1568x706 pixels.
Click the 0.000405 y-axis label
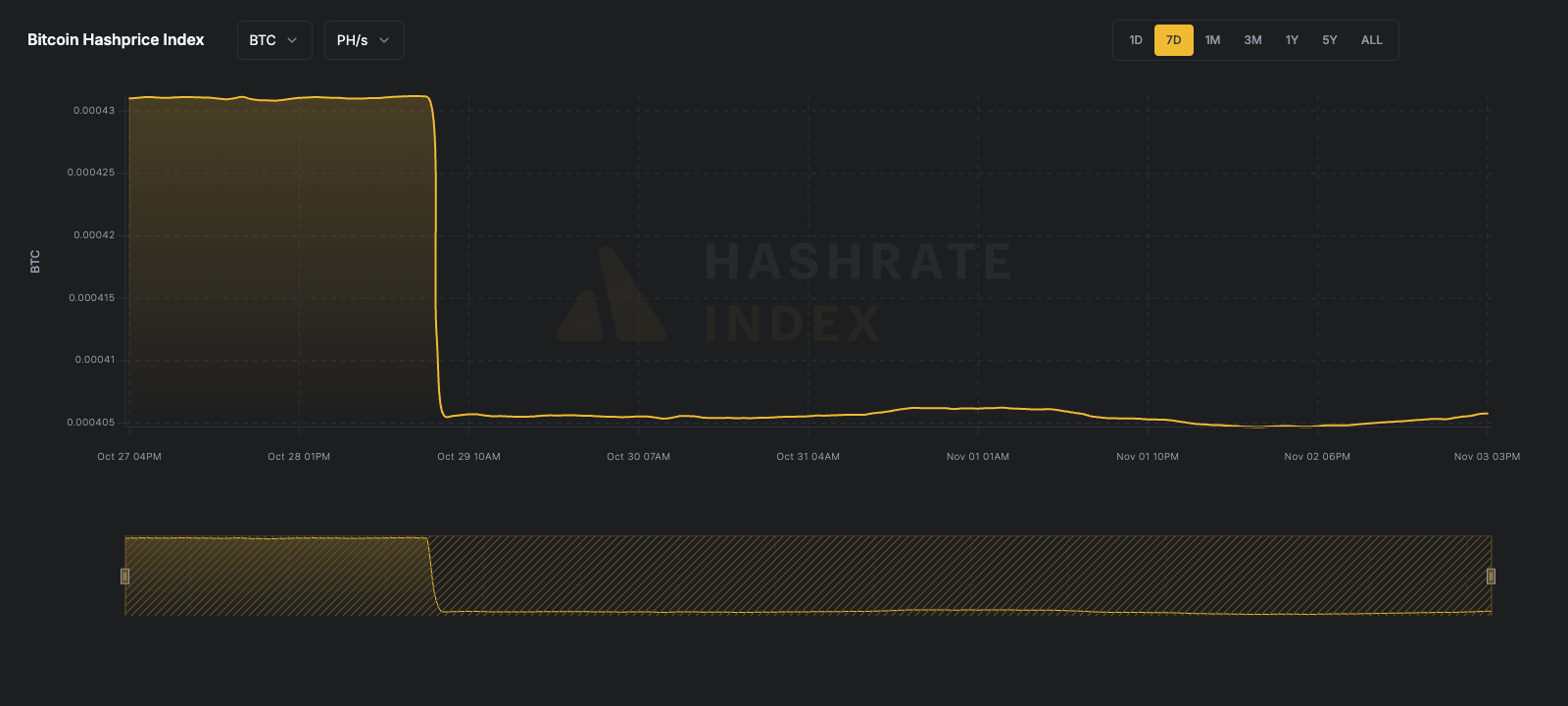tap(91, 423)
